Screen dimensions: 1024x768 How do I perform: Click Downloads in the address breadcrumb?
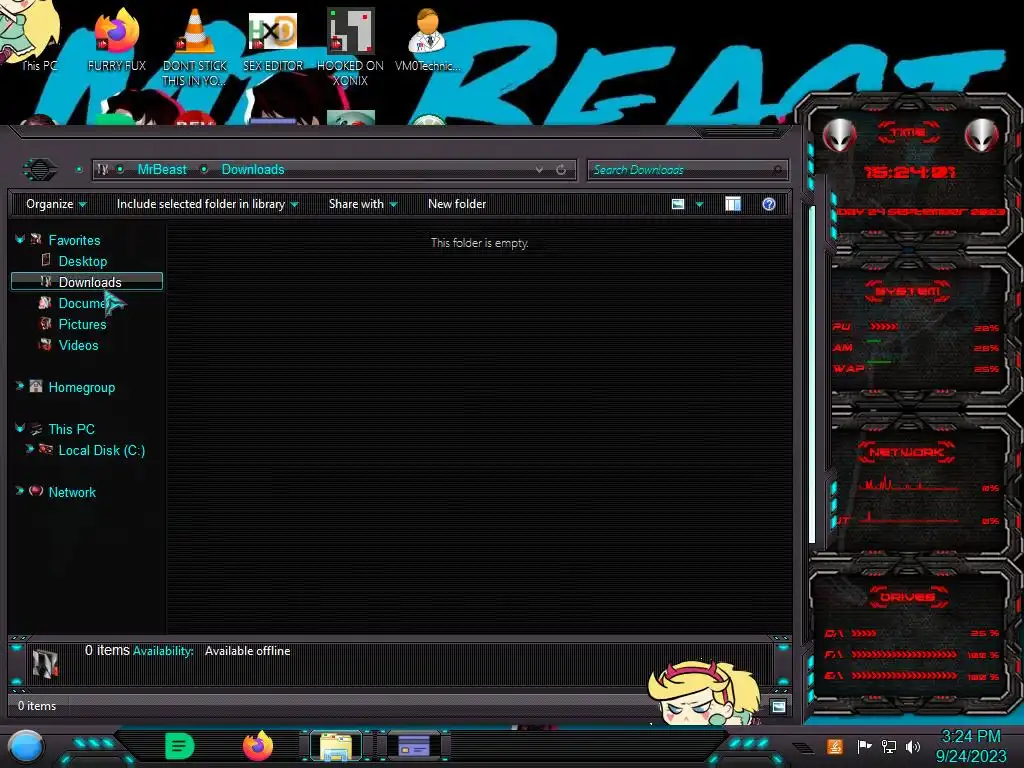tap(253, 170)
